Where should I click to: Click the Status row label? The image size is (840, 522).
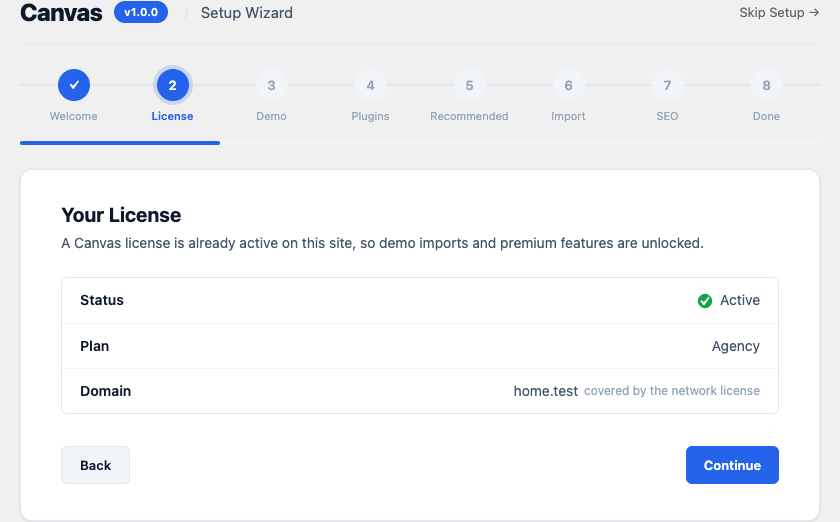(102, 300)
